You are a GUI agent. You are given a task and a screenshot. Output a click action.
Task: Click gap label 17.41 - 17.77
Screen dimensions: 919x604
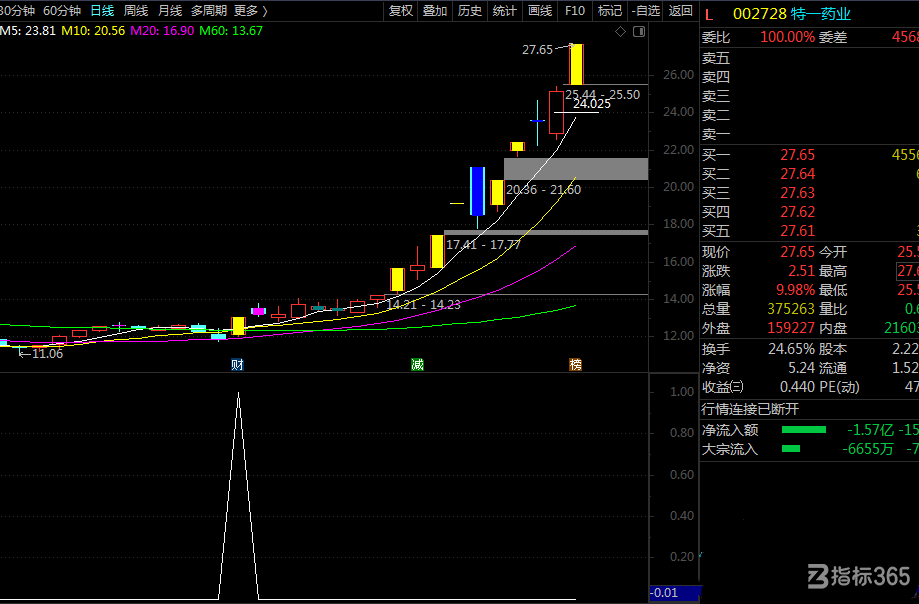484,245
